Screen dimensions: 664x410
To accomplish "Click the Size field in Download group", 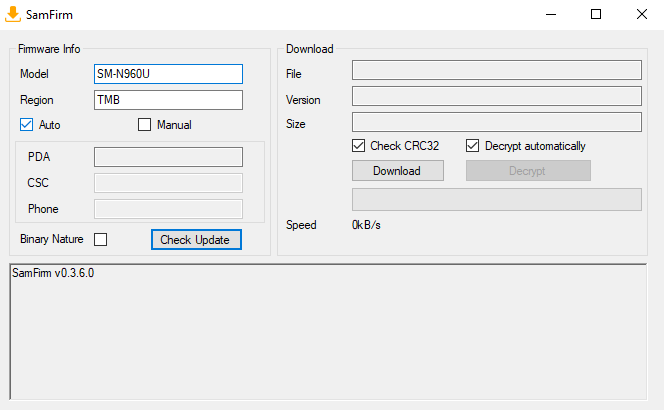I will coord(497,122).
